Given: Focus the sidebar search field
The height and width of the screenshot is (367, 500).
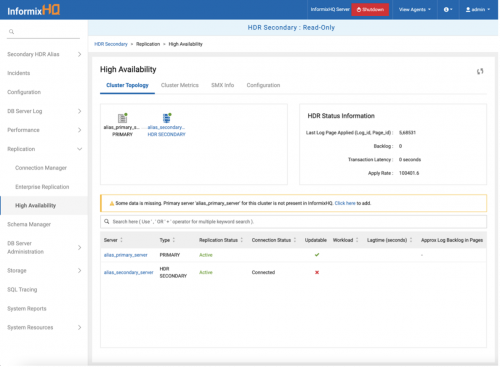Looking at the screenshot, I should pyautogui.click(x=43, y=32).
